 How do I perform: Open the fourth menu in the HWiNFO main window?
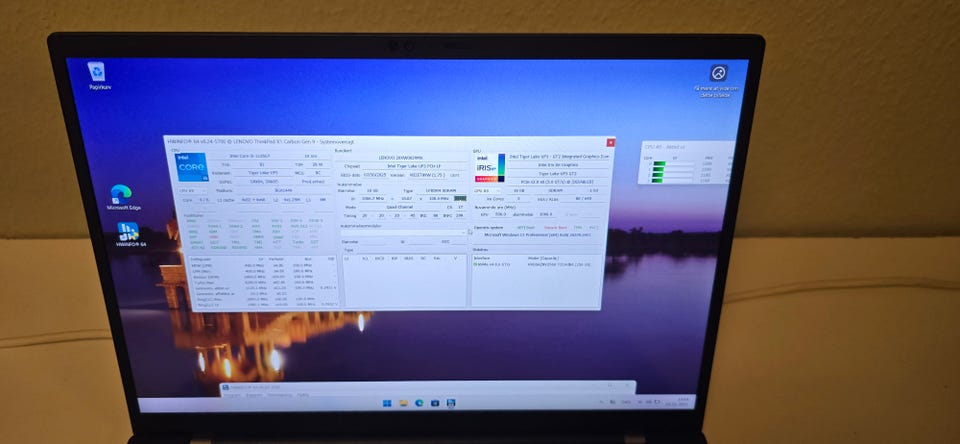pyautogui.click(x=302, y=395)
